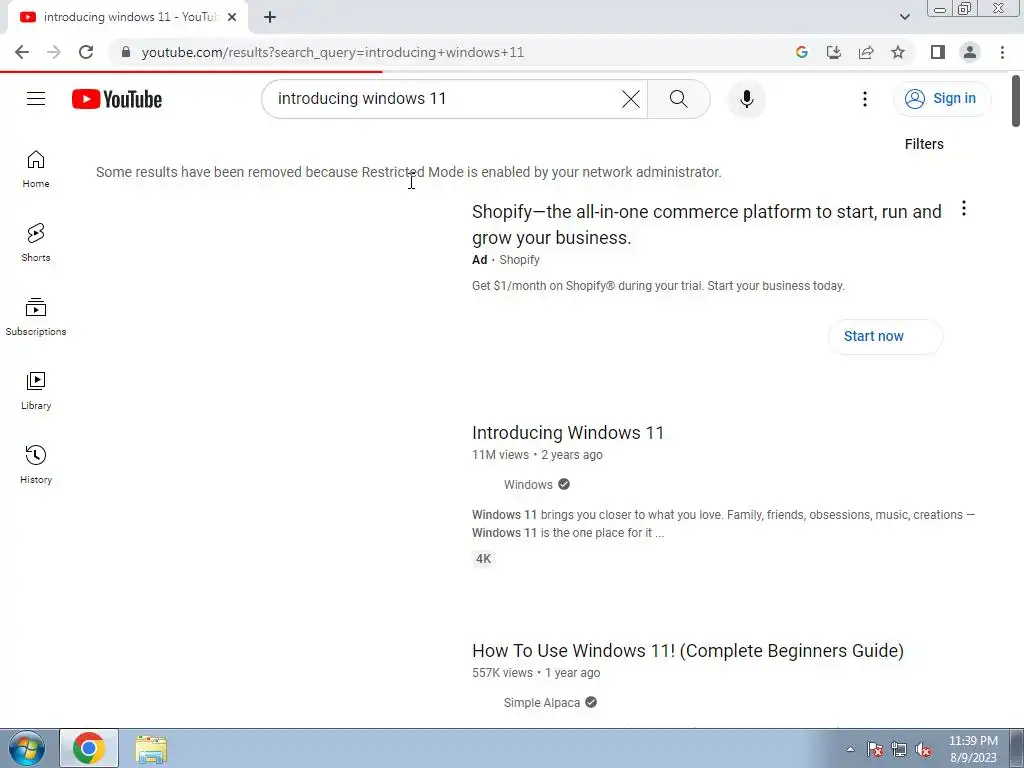Click the YouTube logo
The height and width of the screenshot is (768, 1024).
pyautogui.click(x=117, y=99)
